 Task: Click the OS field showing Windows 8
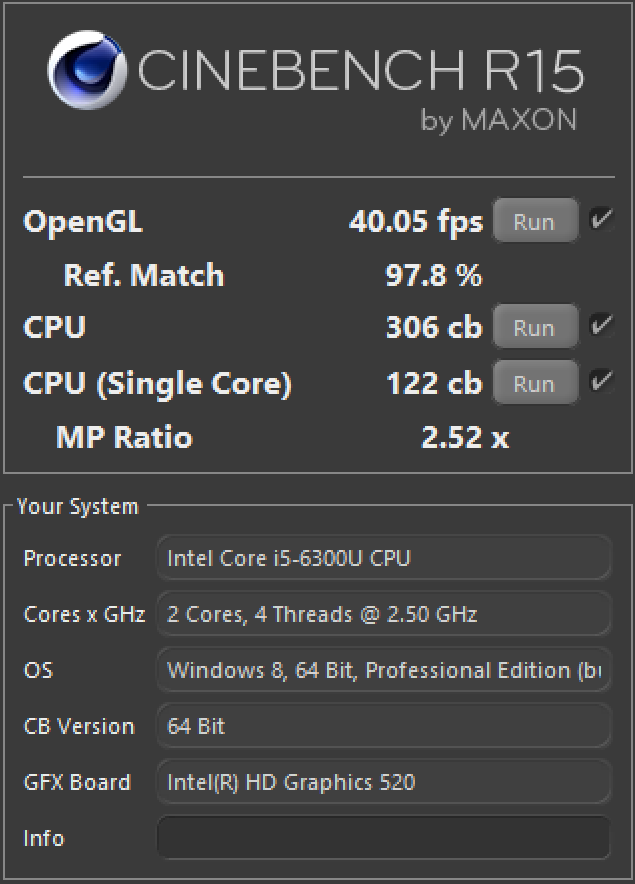(383, 670)
